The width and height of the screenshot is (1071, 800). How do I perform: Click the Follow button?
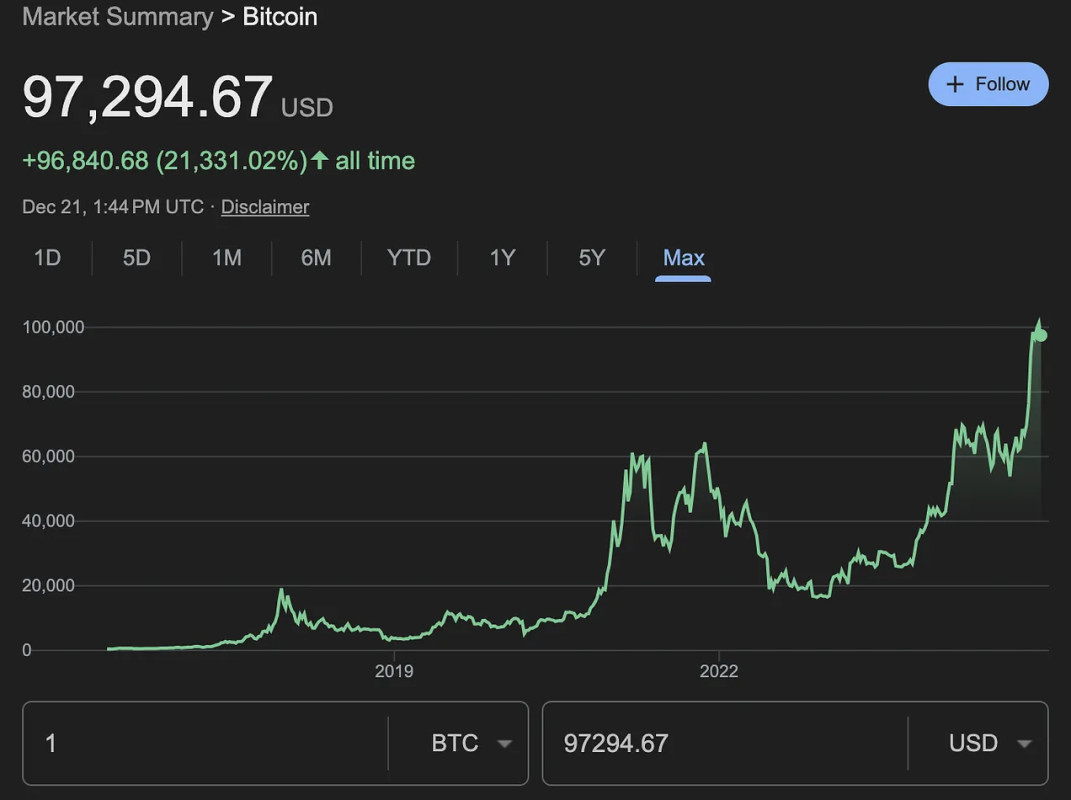coord(988,84)
